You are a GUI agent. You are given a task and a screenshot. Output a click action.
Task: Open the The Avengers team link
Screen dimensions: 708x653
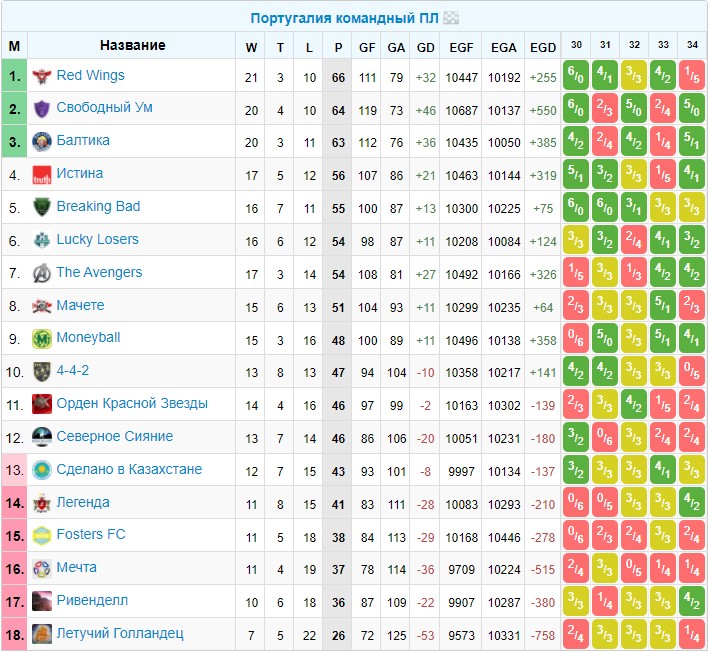click(99, 272)
